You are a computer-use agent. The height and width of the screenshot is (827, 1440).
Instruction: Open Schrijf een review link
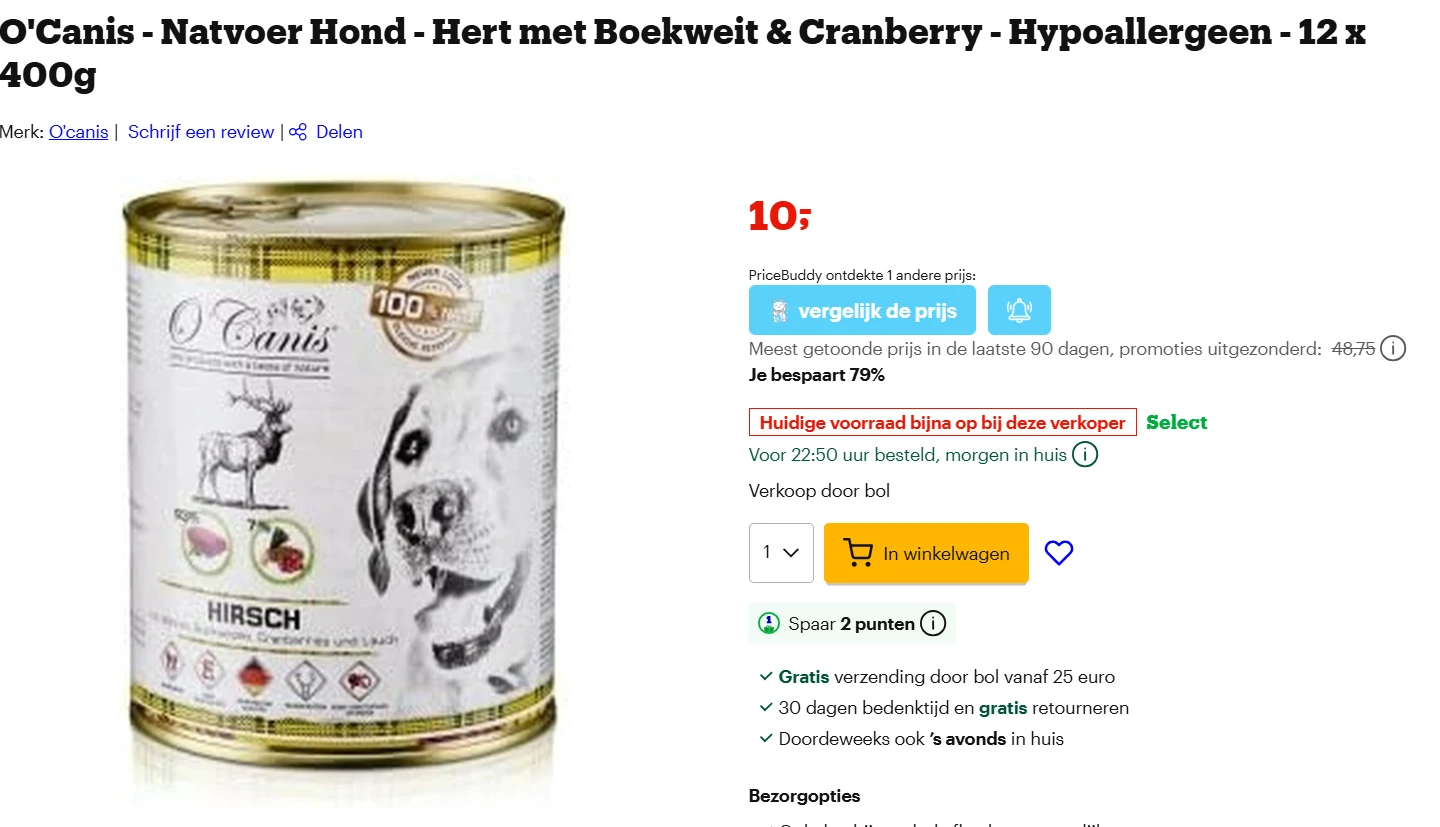click(x=201, y=132)
